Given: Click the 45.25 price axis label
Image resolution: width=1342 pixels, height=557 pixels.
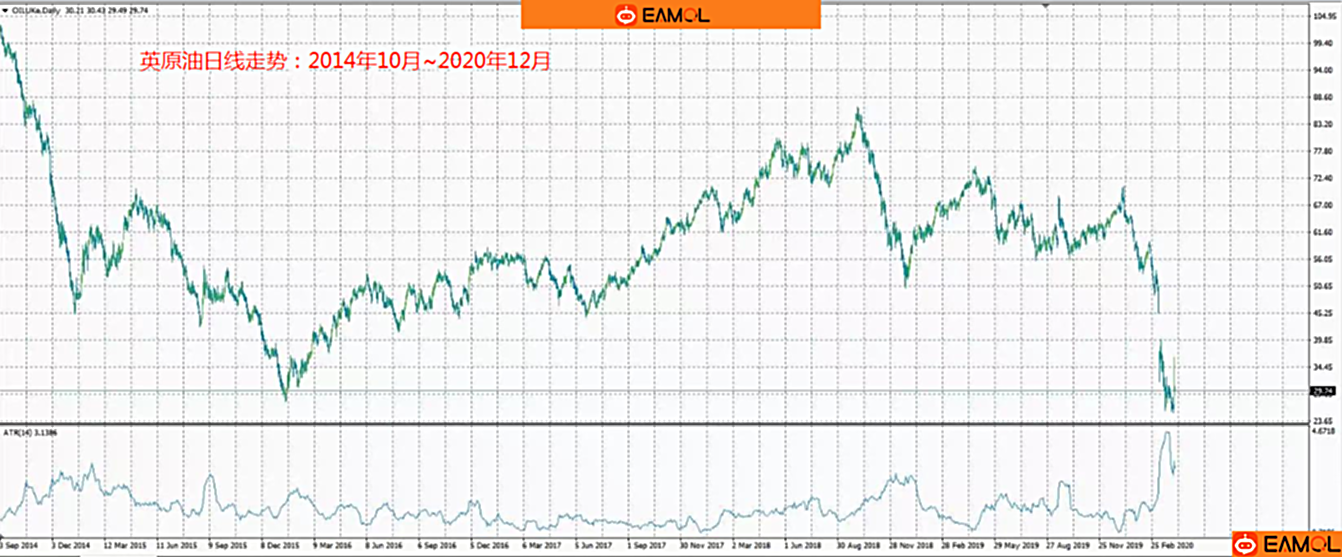Looking at the screenshot, I should 1322,313.
